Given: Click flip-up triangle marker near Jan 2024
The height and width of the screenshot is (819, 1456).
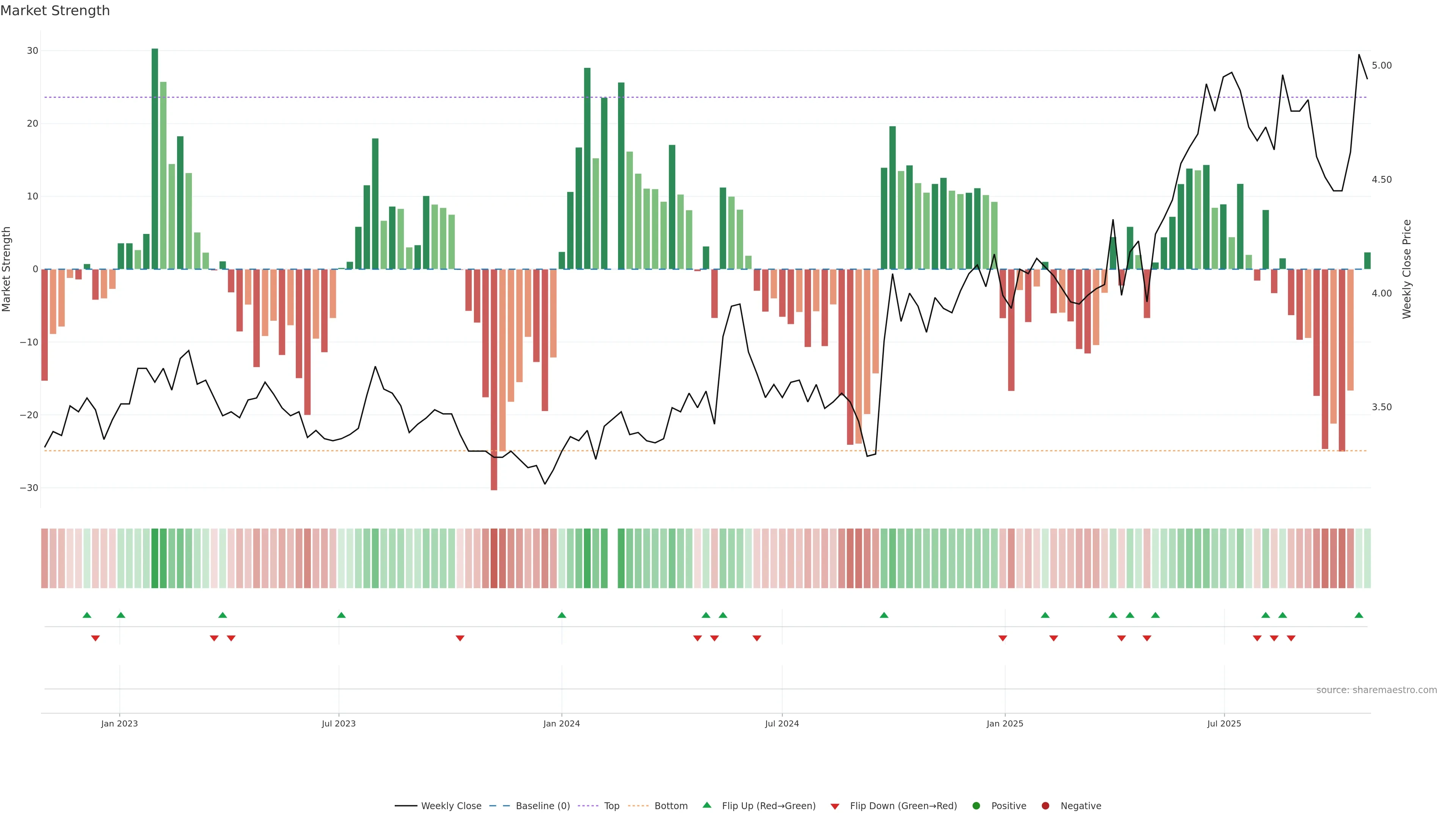Looking at the screenshot, I should pyautogui.click(x=561, y=615).
